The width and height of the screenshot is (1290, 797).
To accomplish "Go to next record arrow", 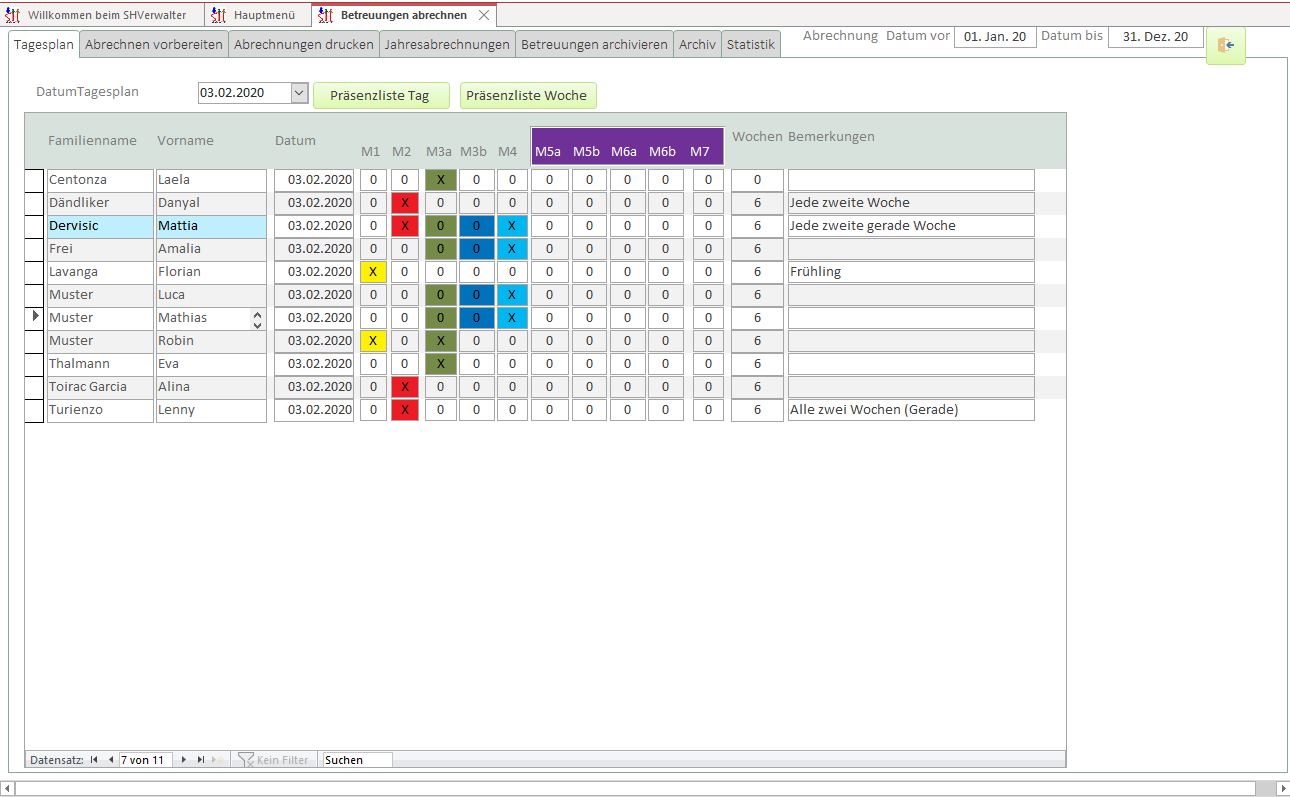I will tap(184, 760).
